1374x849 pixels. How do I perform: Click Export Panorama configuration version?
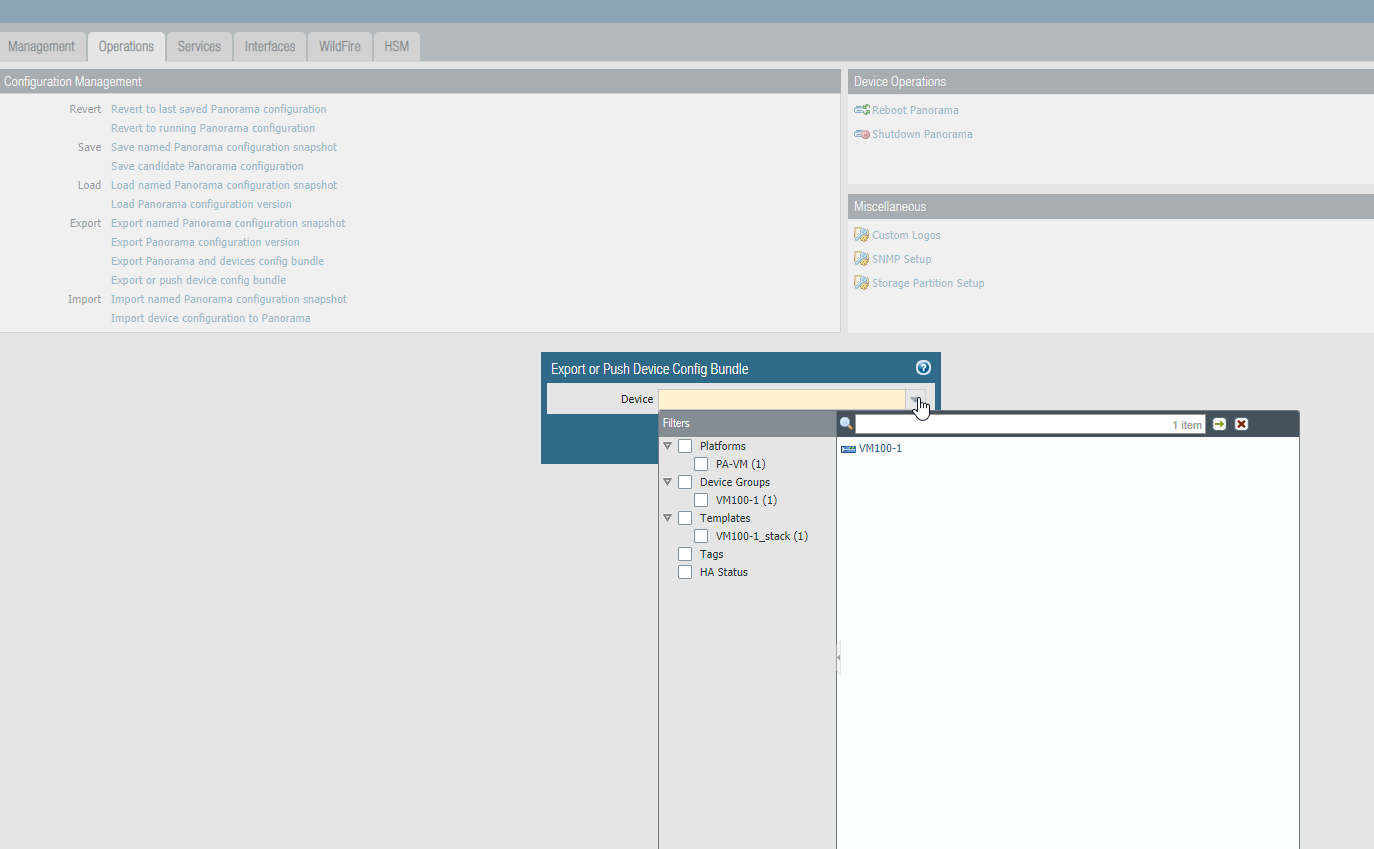[x=205, y=242]
